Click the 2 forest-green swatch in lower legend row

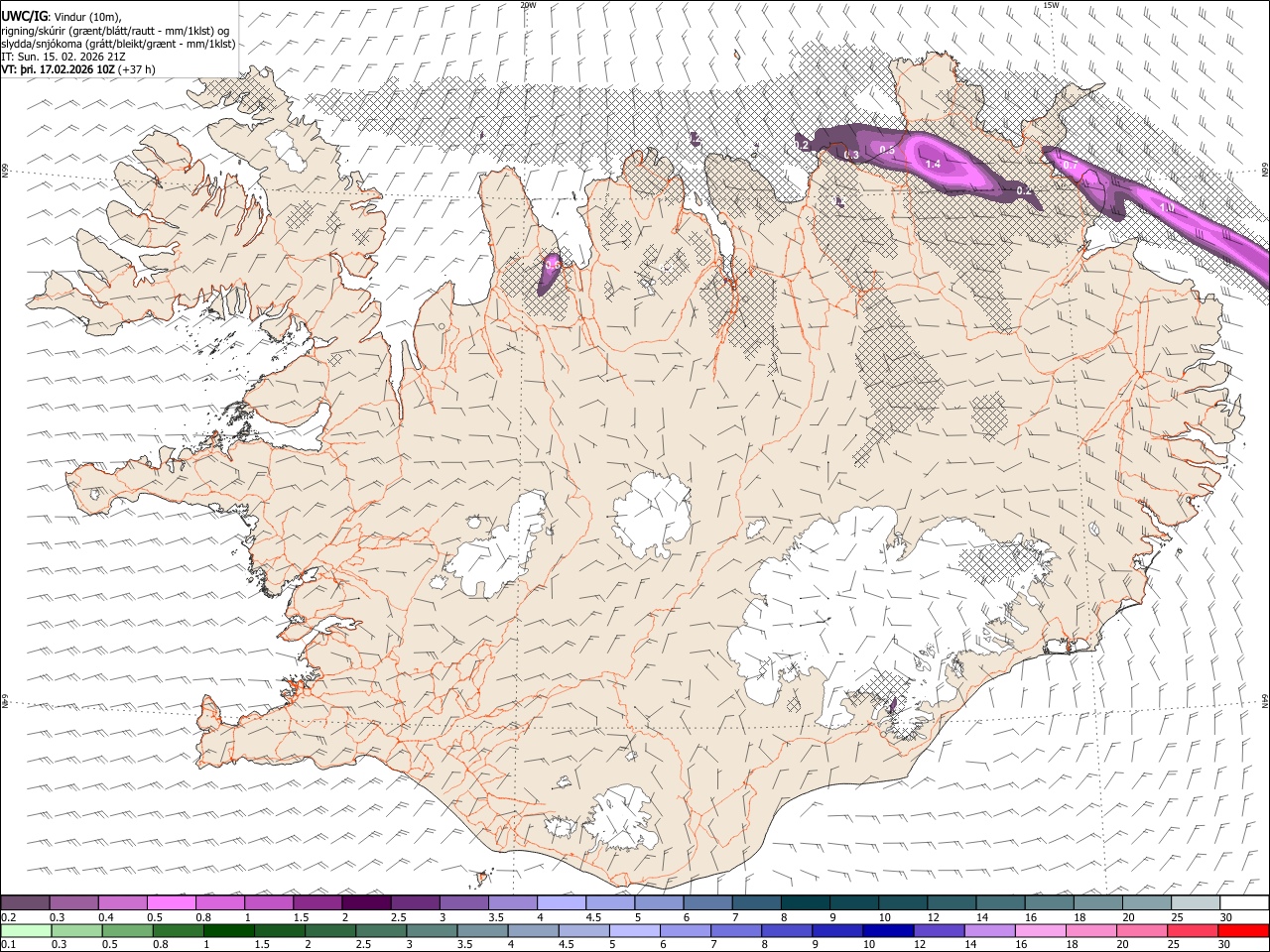point(329,930)
